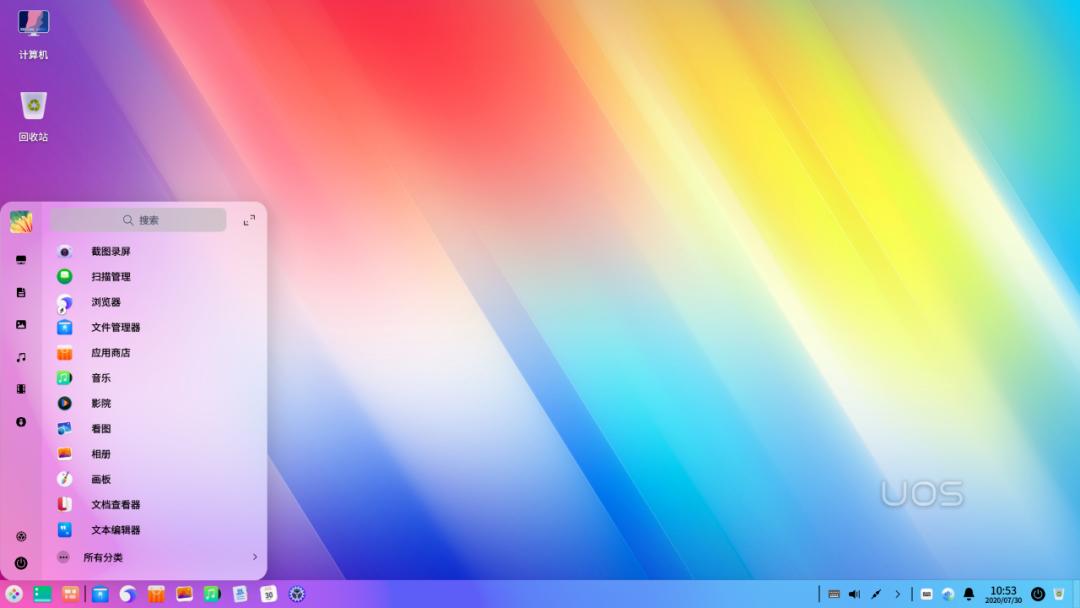Toggle the launcher button on the taskbar
Viewport: 1080px width, 608px height.
click(13, 594)
